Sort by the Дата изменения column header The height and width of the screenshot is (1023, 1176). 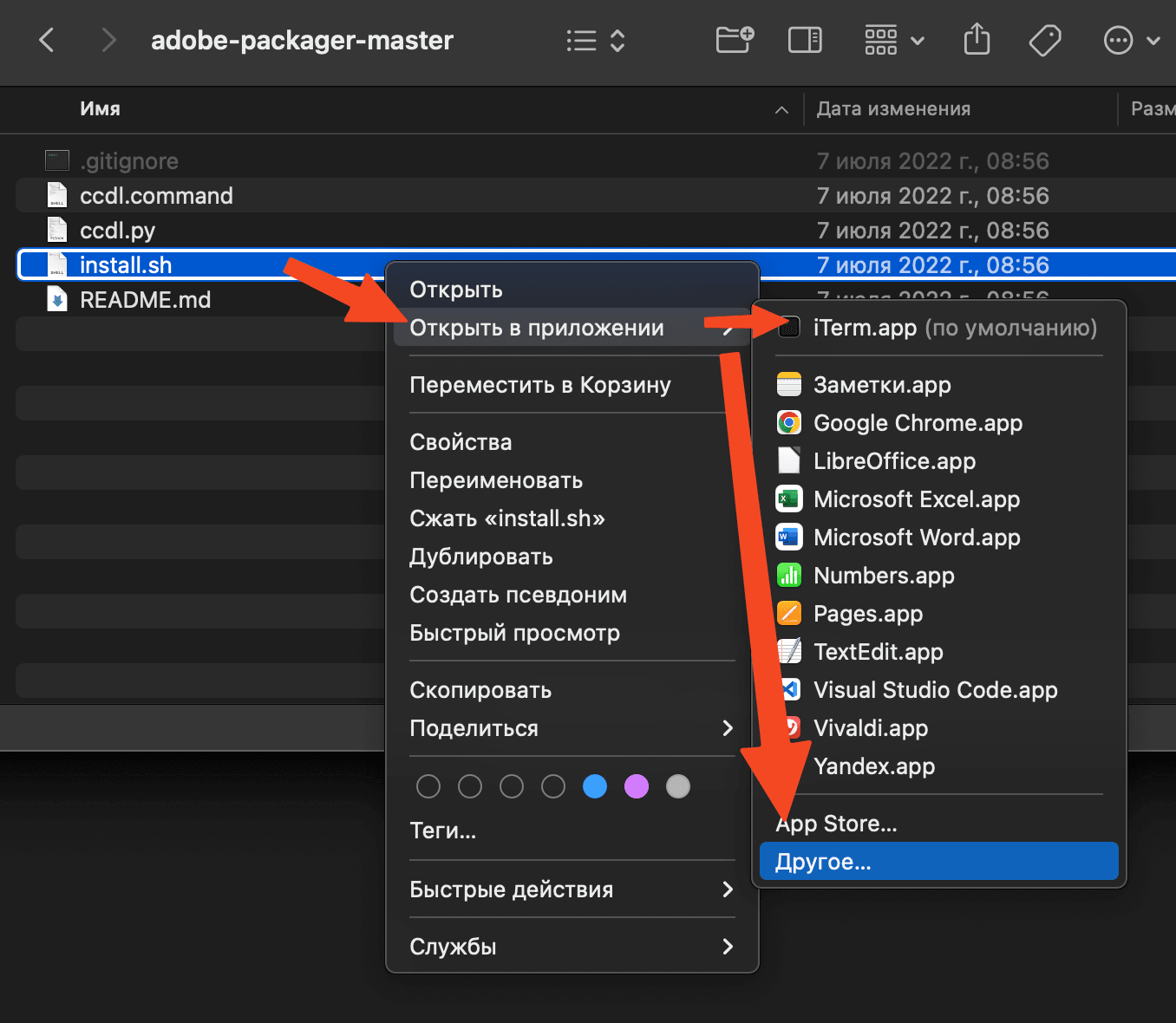[893, 109]
